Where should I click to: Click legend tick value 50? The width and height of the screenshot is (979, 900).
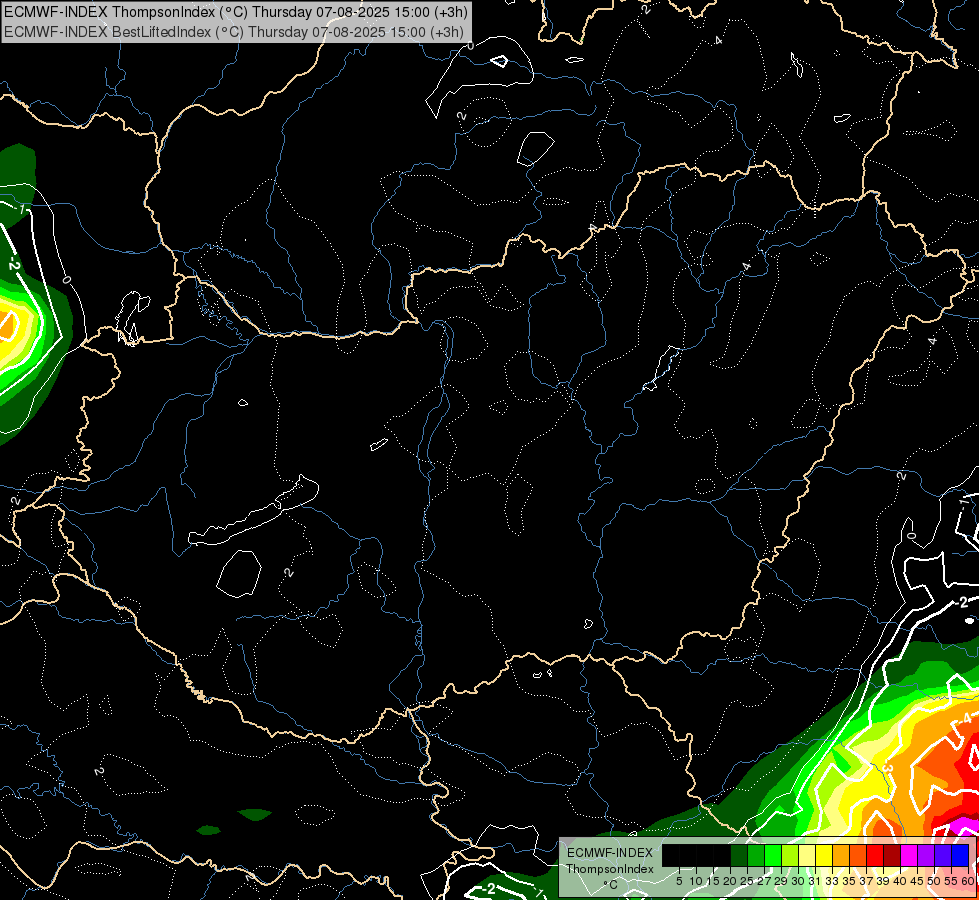[x=935, y=881]
